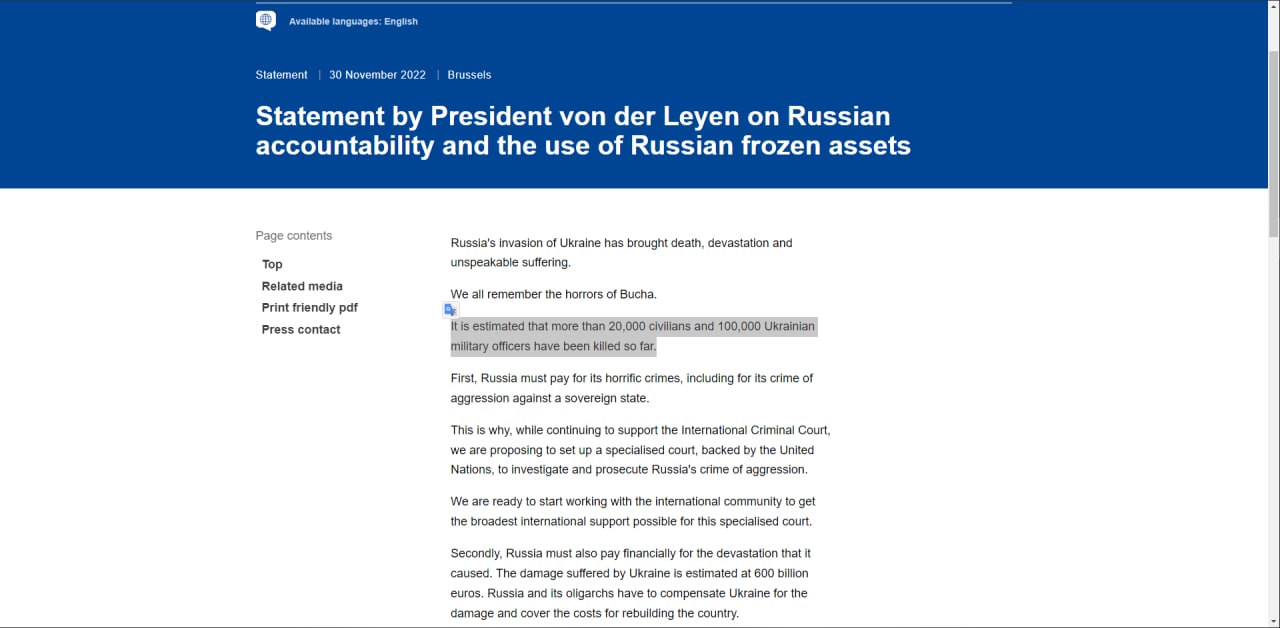Click paragraph starting 'Secondly, Russia must also pay'

click(x=630, y=583)
